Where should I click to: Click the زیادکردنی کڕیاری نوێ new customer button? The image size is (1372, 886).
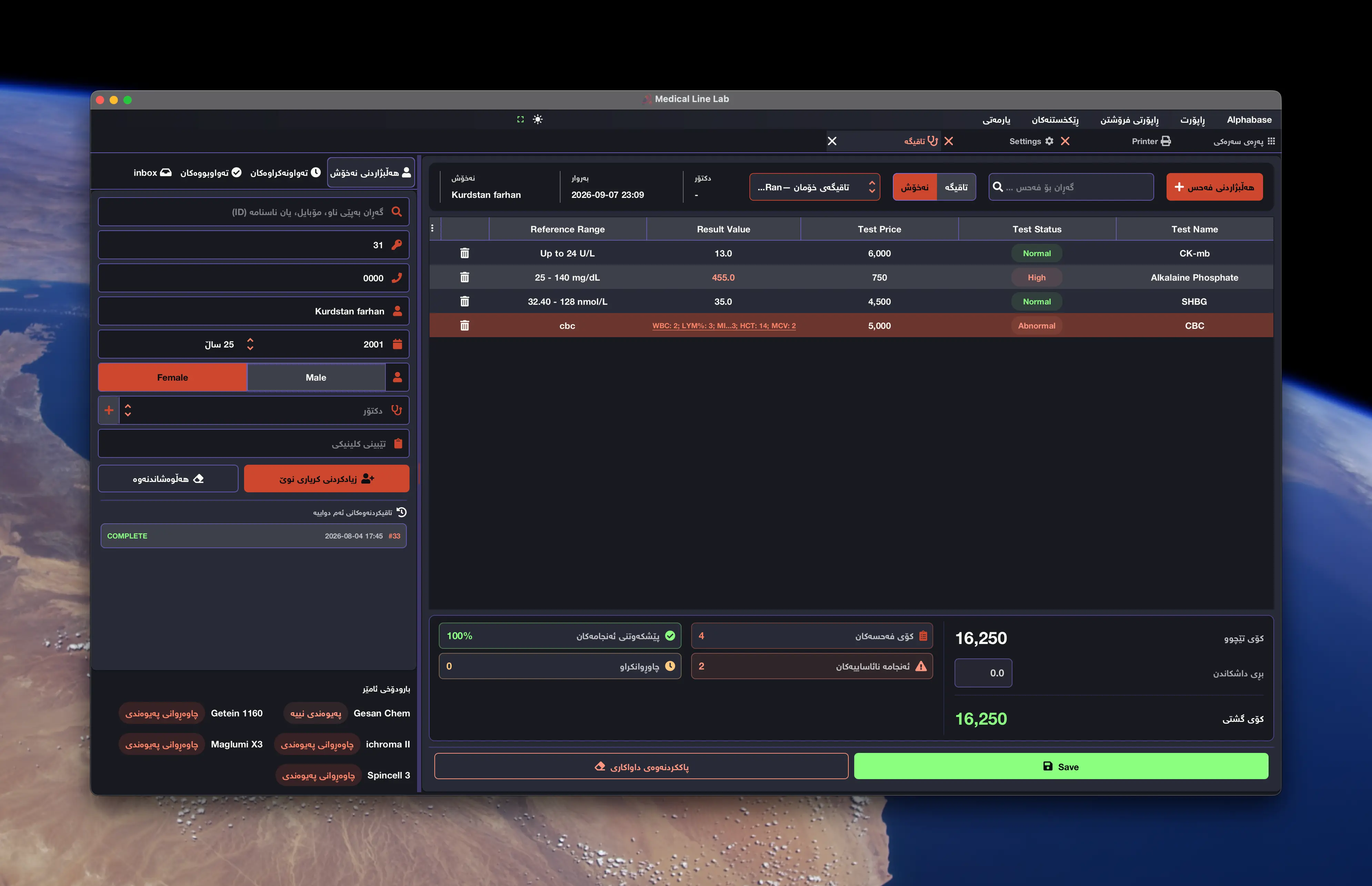327,479
